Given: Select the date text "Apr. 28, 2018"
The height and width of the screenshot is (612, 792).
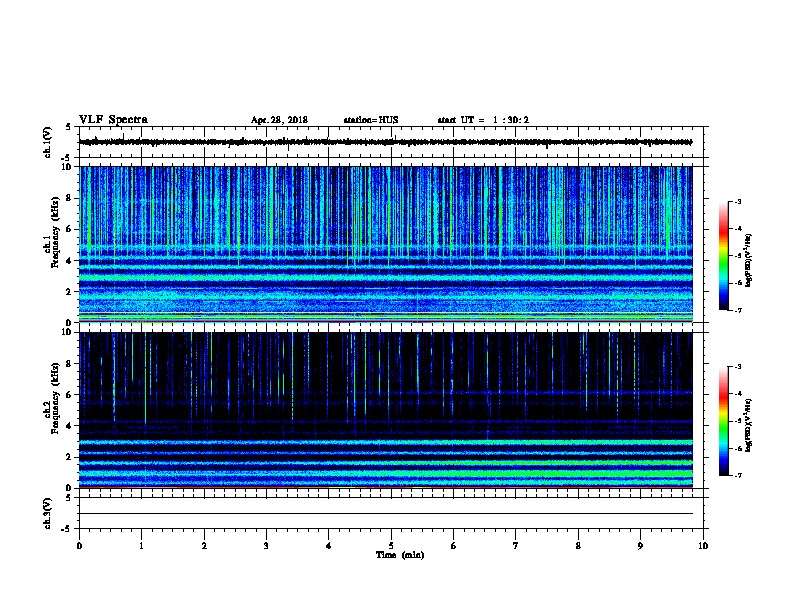Looking at the screenshot, I should click(x=279, y=120).
